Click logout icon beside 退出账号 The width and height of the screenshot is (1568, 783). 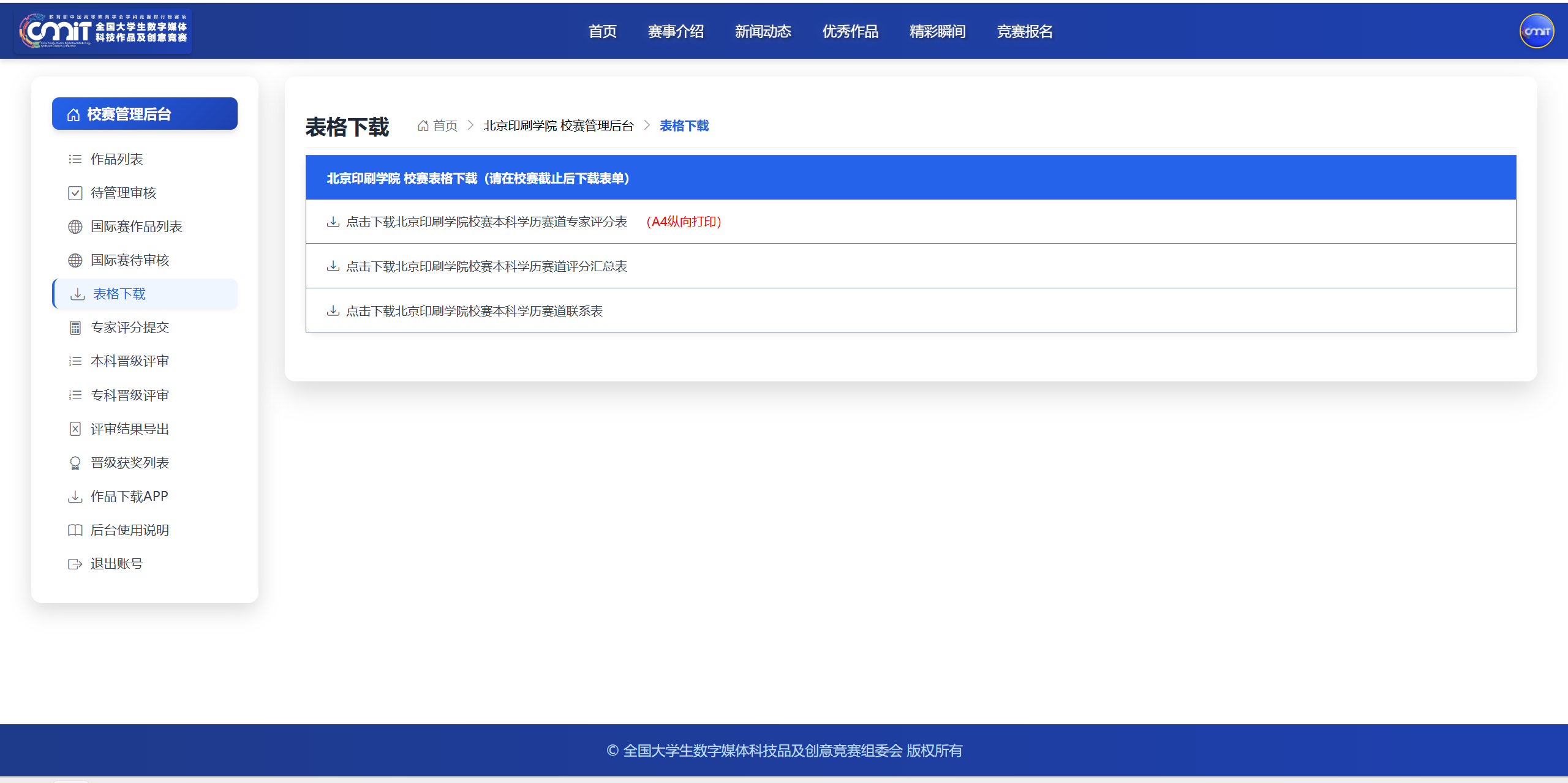point(75,564)
